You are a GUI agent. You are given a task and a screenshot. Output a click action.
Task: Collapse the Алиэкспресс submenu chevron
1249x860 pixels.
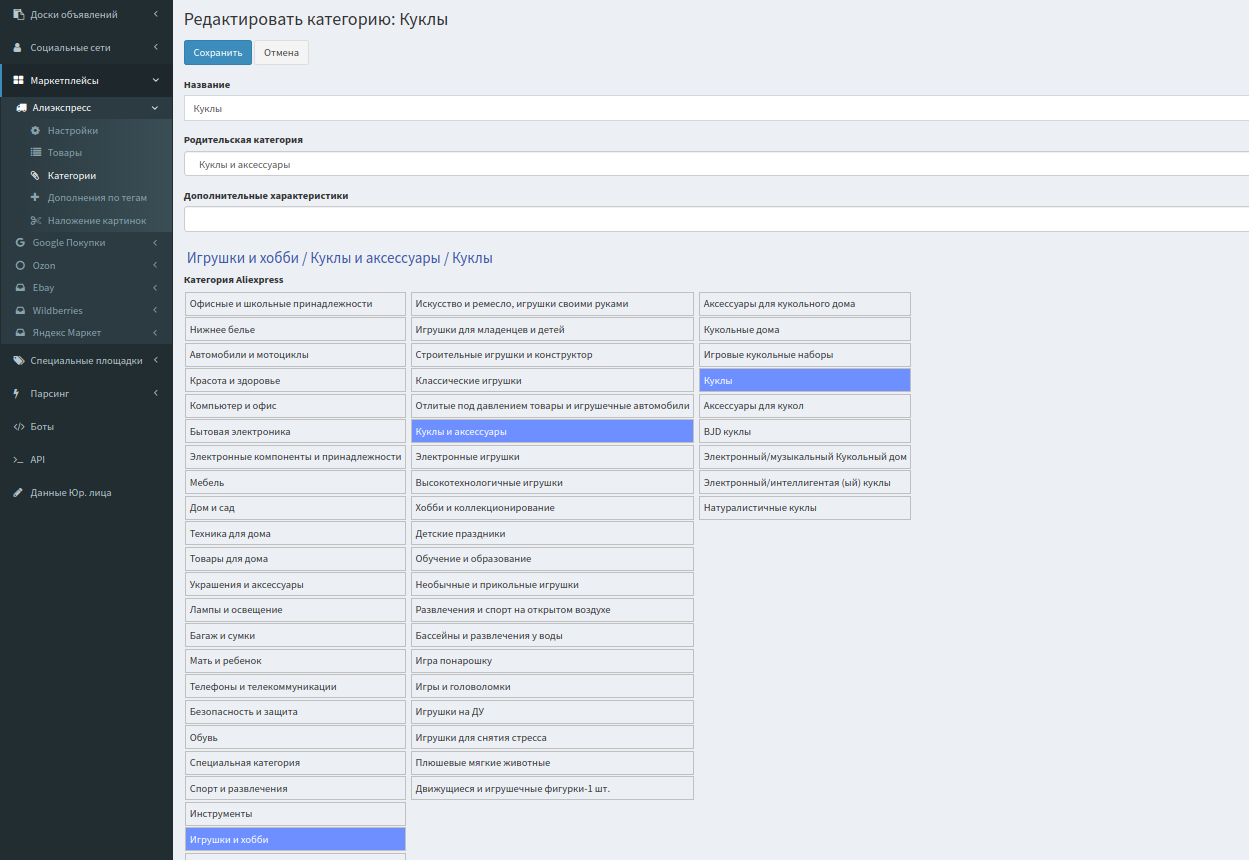click(x=155, y=108)
